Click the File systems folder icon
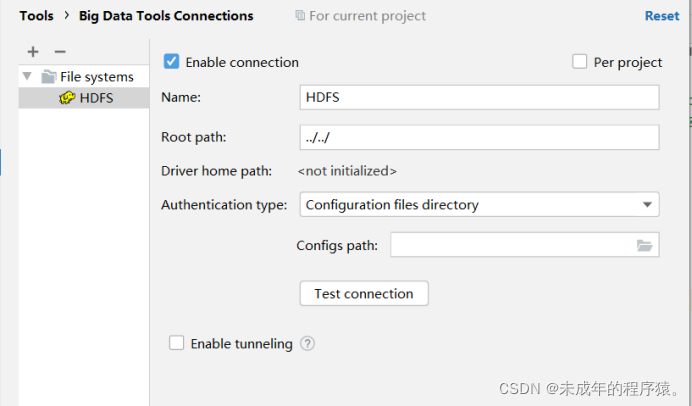 click(x=48, y=77)
